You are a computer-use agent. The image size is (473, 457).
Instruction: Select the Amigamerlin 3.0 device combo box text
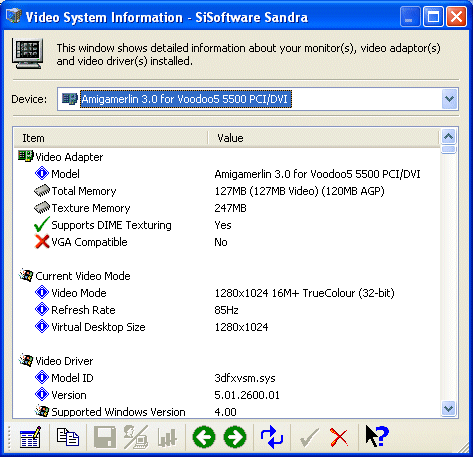point(186,99)
